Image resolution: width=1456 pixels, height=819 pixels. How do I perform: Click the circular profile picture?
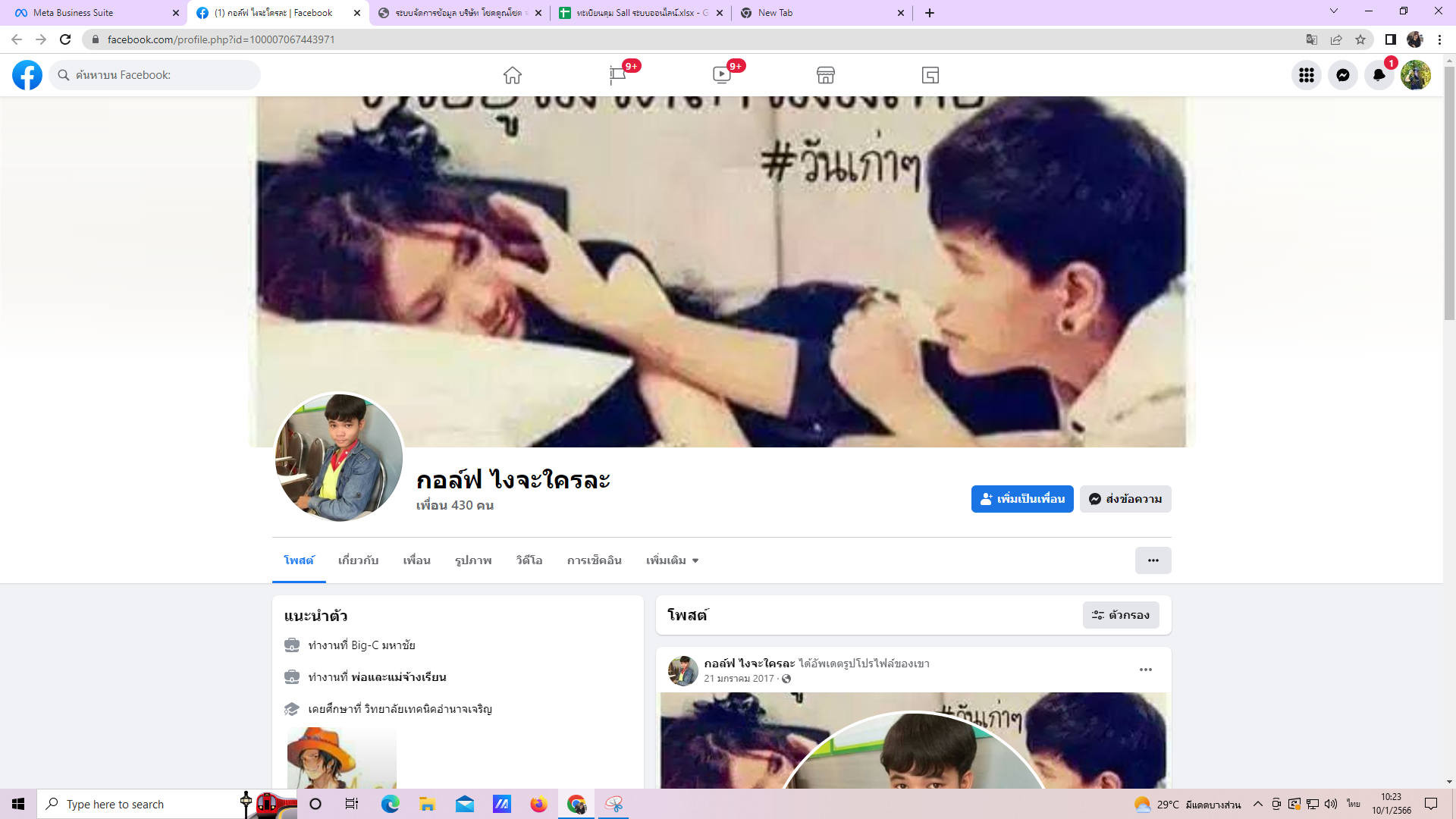pyautogui.click(x=338, y=457)
